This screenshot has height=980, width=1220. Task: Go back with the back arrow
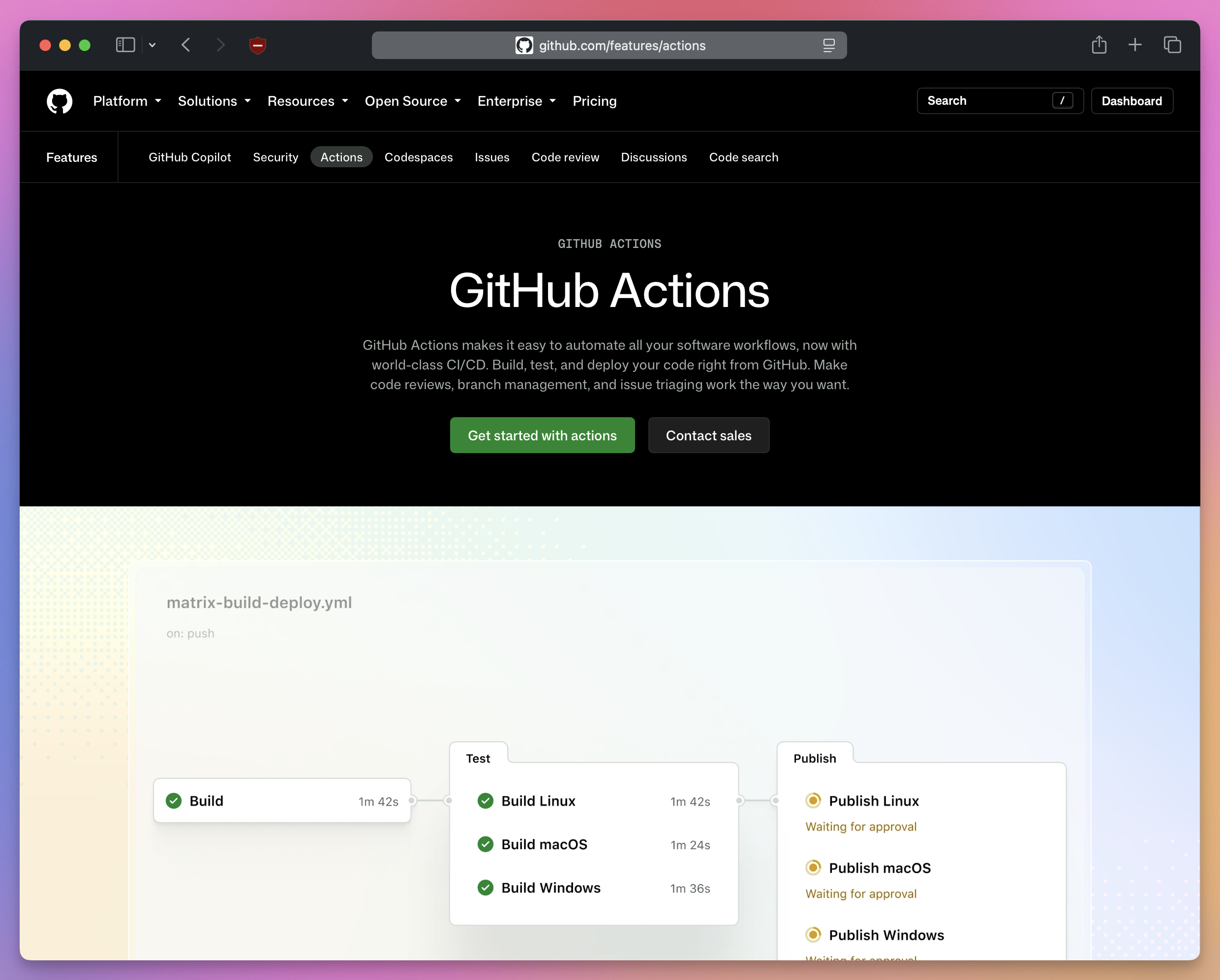185,45
